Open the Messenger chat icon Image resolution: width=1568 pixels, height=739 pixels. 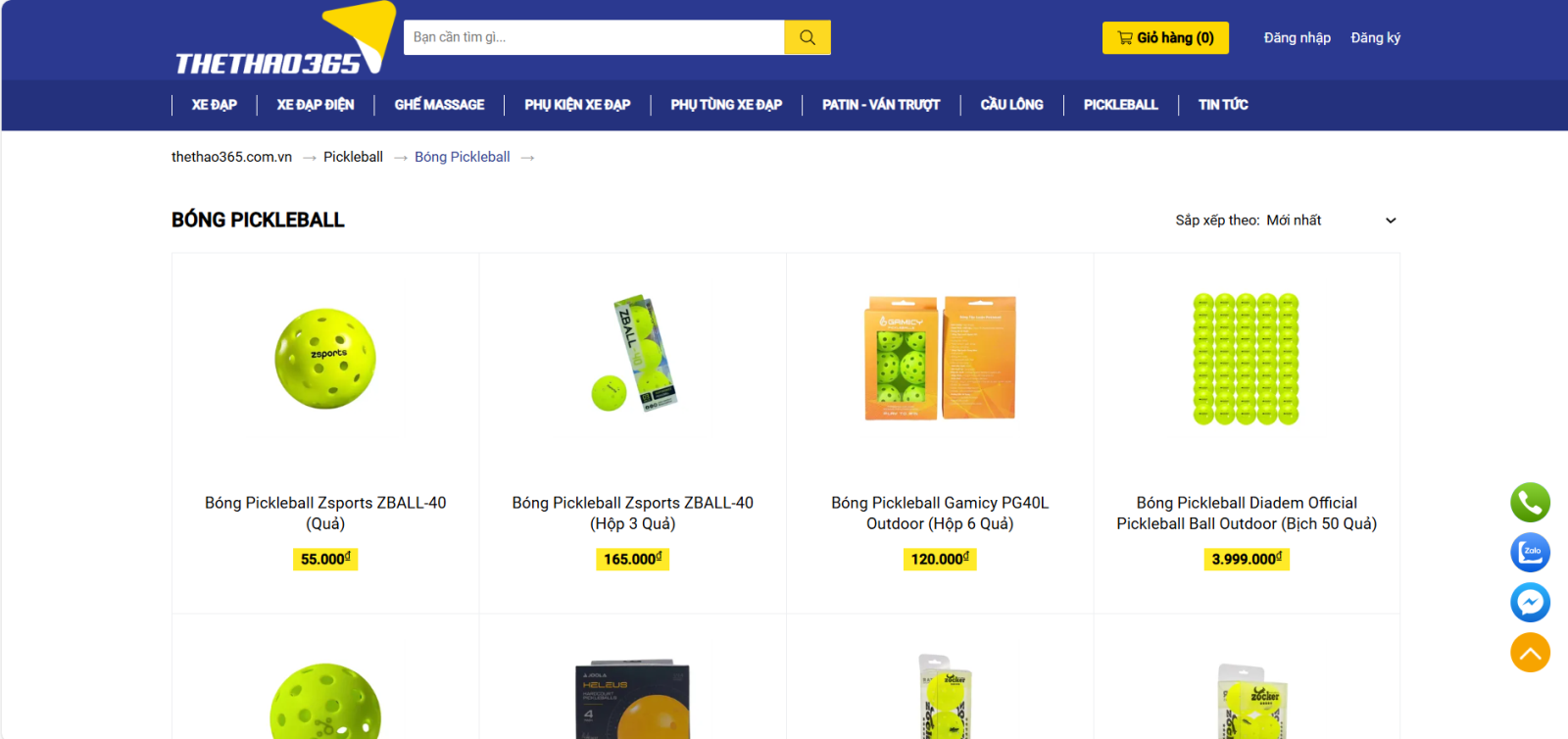click(1530, 603)
